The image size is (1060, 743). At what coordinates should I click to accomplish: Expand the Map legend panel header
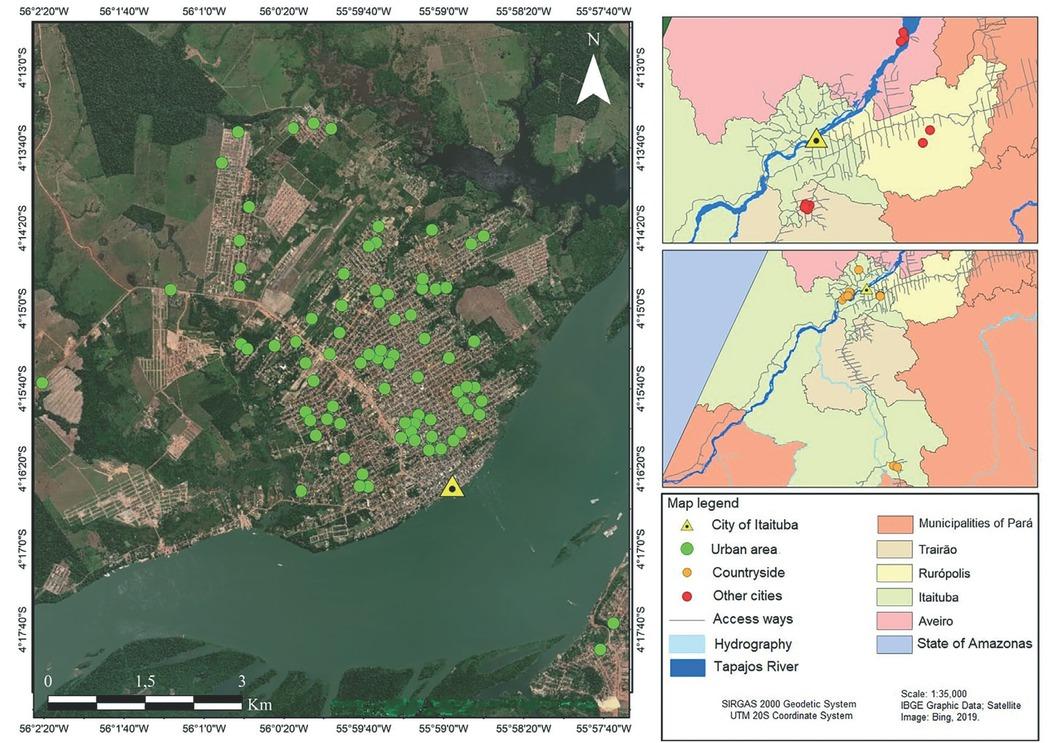tap(706, 503)
